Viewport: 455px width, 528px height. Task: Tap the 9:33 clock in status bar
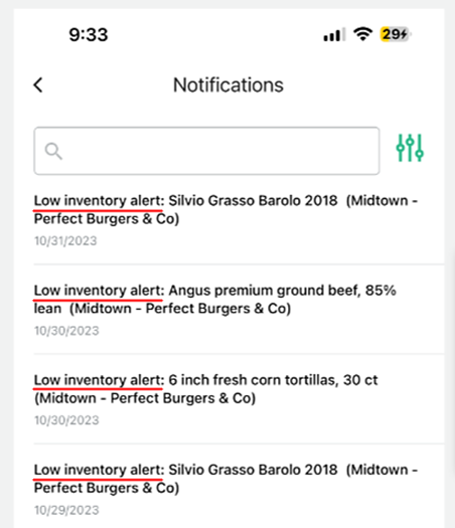coord(88,35)
